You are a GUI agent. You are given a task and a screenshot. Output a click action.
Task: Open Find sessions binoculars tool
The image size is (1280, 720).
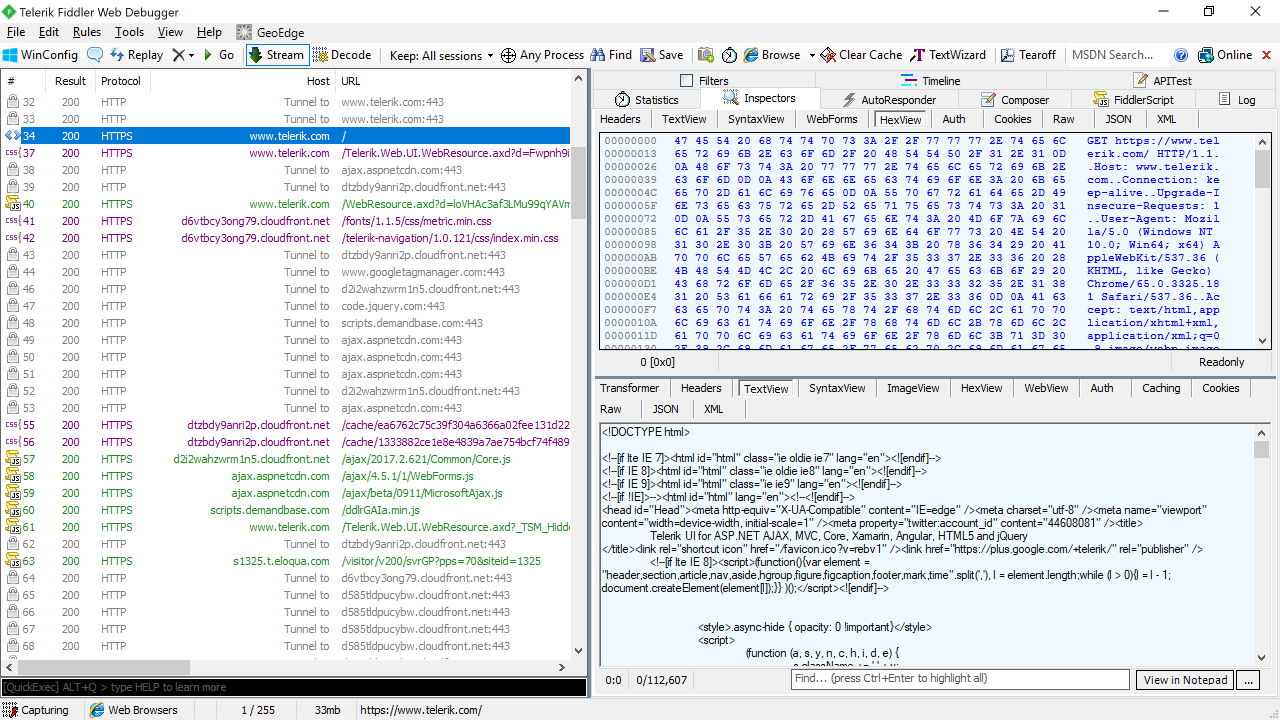click(x=611, y=55)
